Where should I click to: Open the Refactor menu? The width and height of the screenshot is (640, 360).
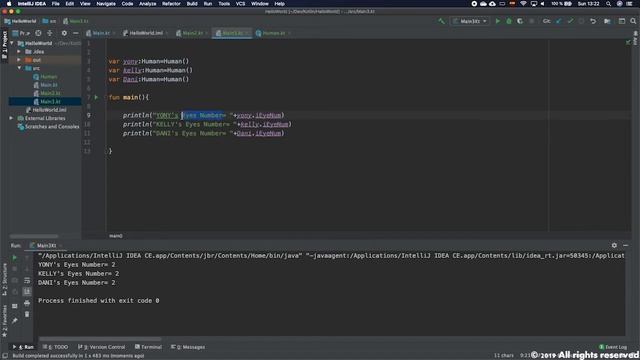pyautogui.click(x=171, y=4)
